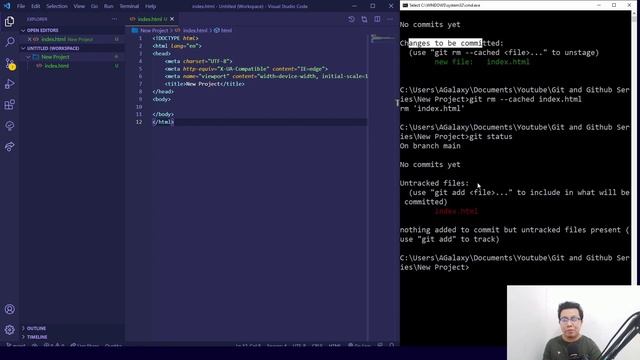Open the Live Share view icon
Screen dimensions: 640x360
(x=9, y=147)
